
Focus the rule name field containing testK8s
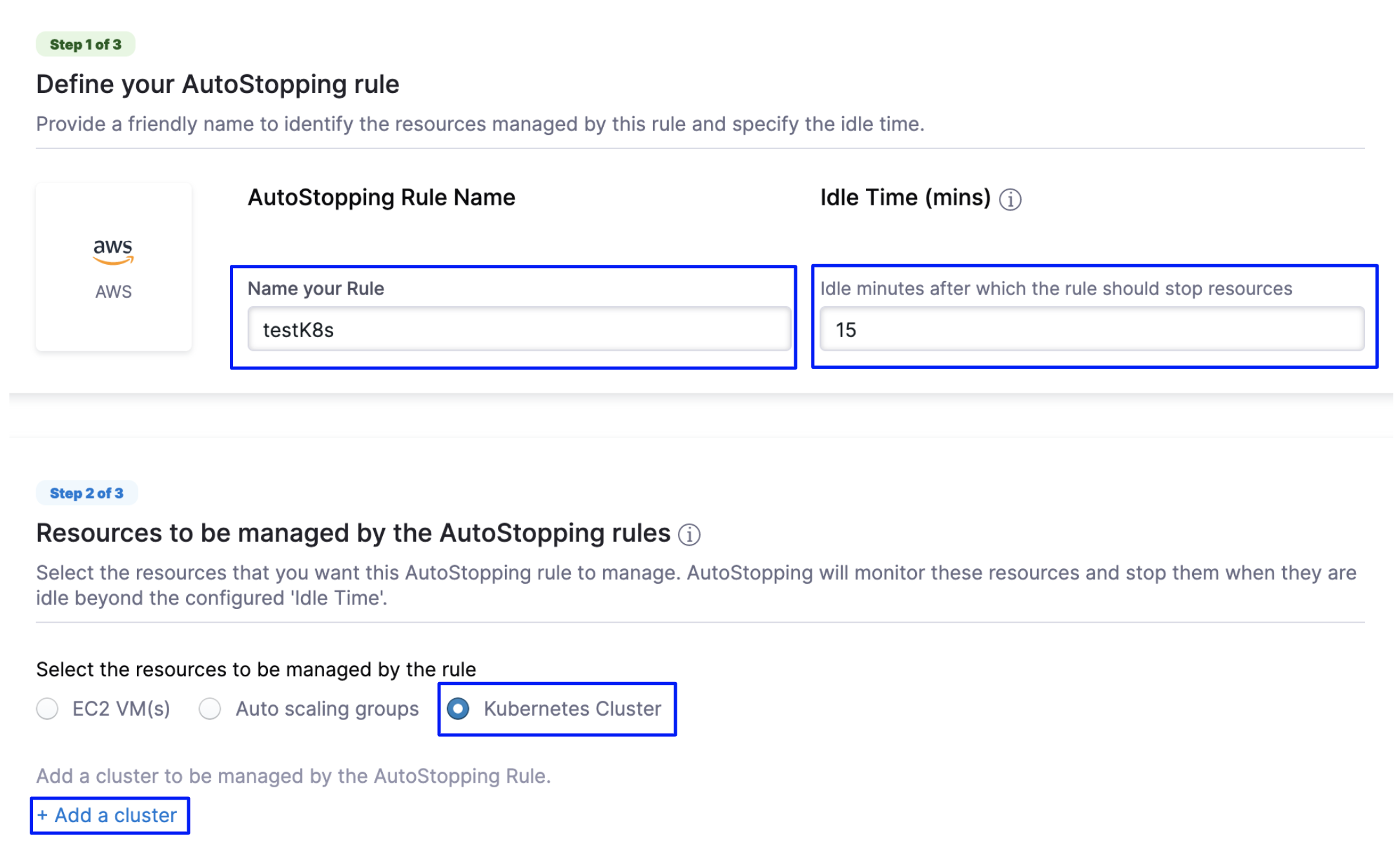pyautogui.click(x=519, y=329)
